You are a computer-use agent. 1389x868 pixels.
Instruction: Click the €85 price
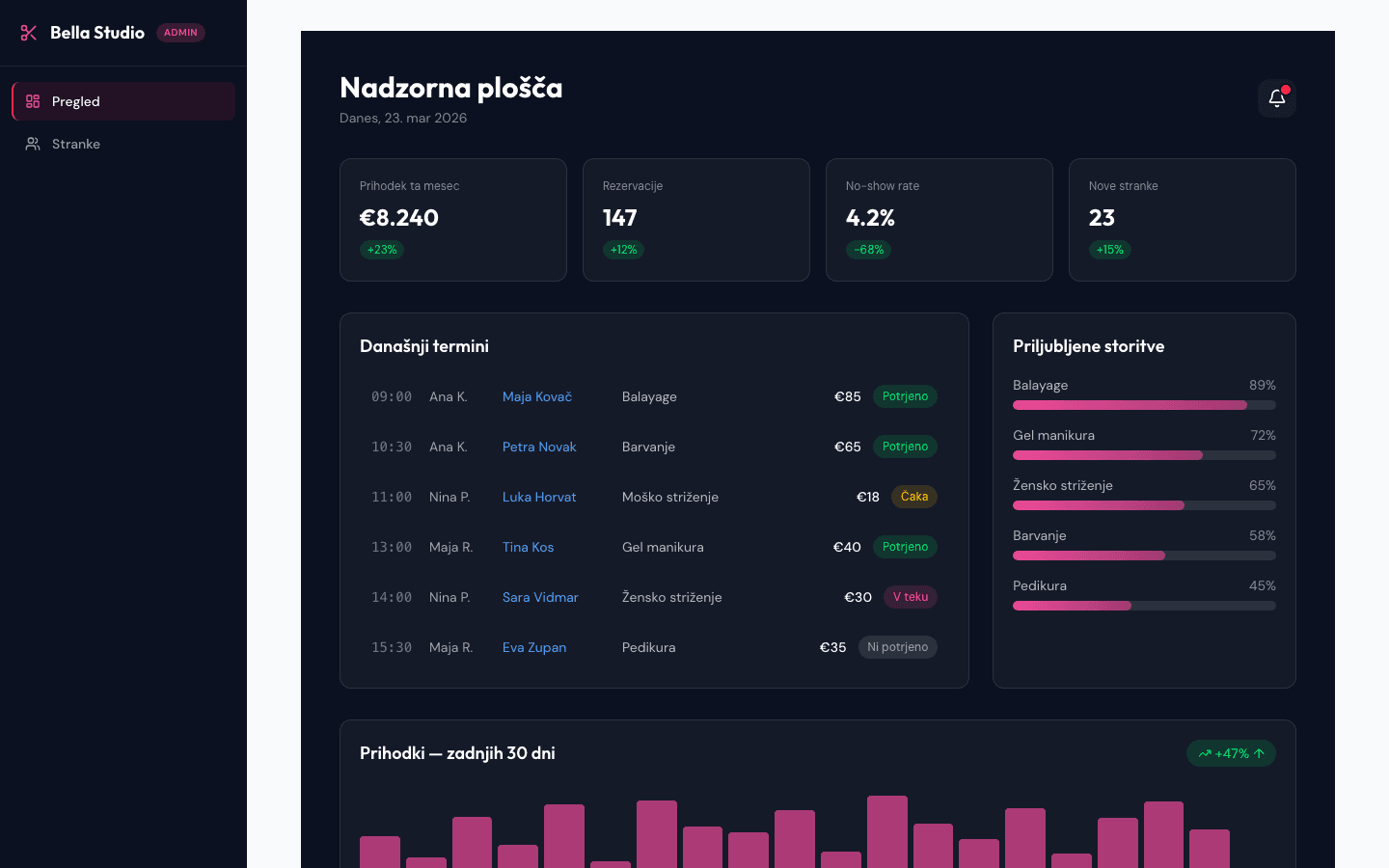848,396
